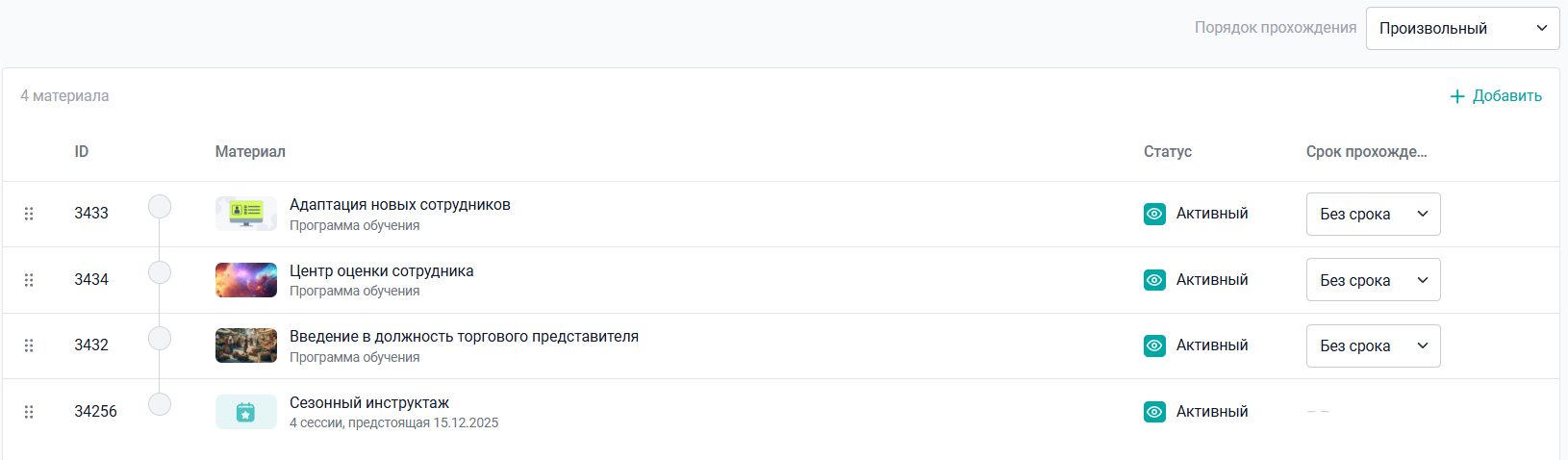The width and height of the screenshot is (1568, 460).
Task: Click timeline circle marker for row 34256
Action: pyautogui.click(x=160, y=404)
